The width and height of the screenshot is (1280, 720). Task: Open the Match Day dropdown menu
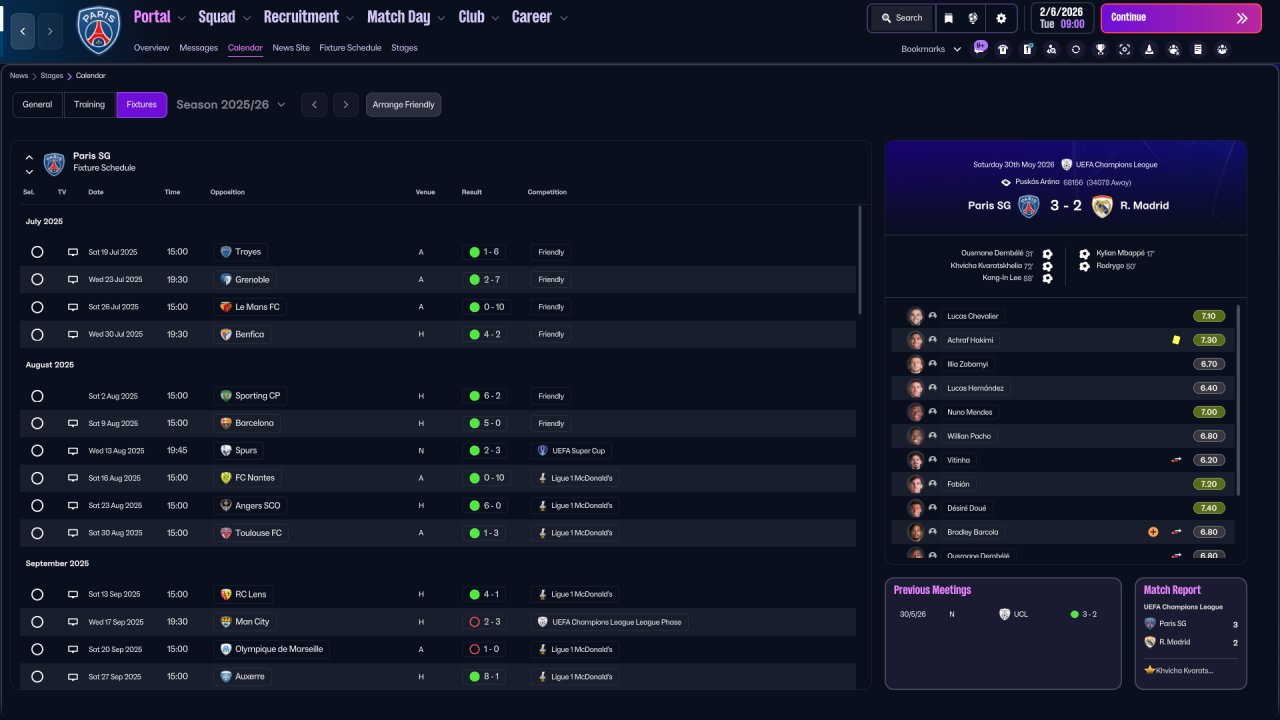408,17
